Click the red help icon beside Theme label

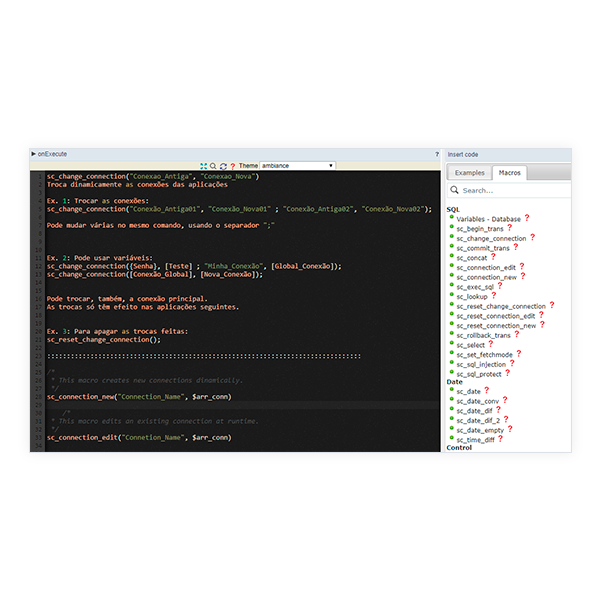tap(232, 165)
